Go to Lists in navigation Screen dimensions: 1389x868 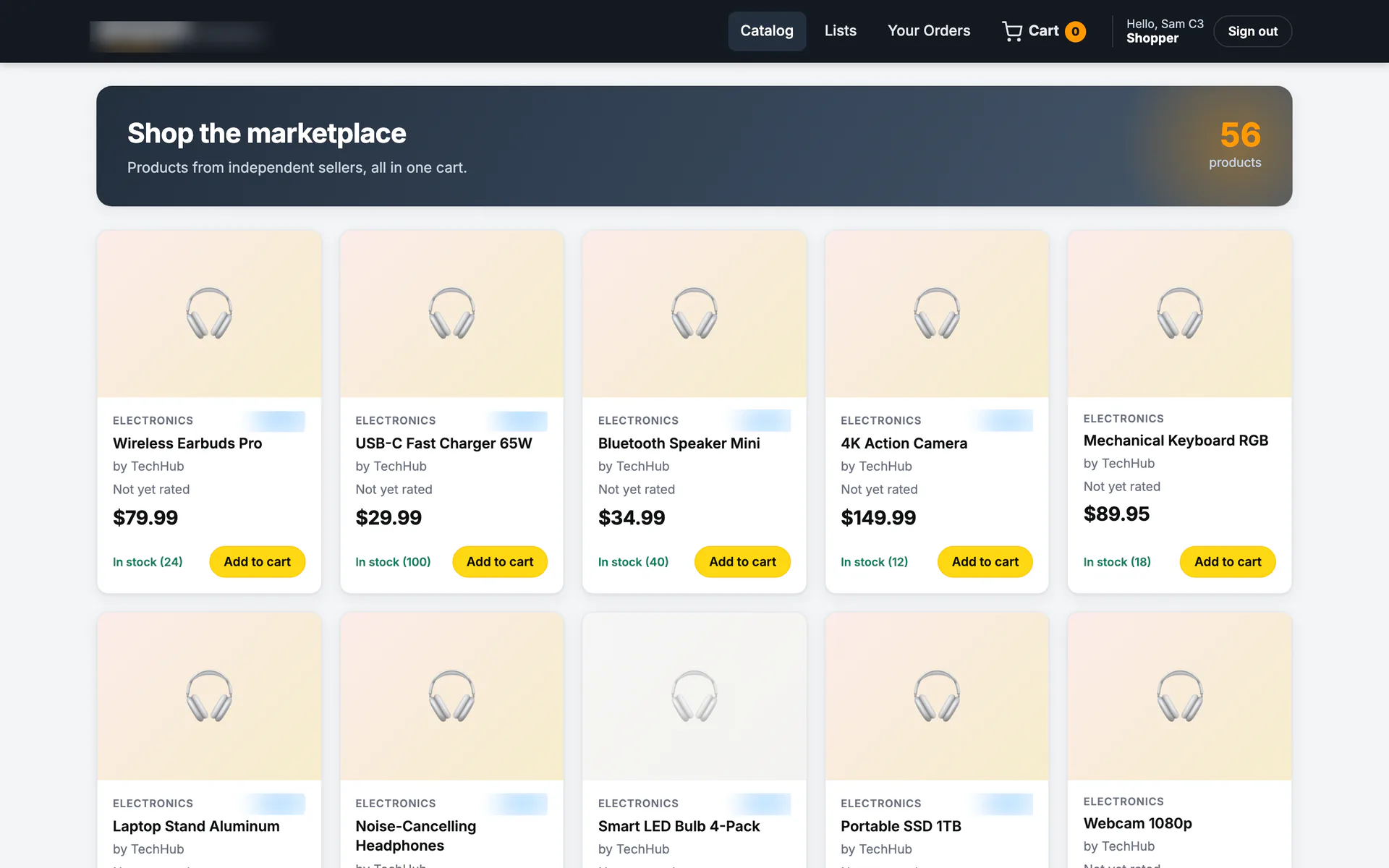(840, 31)
